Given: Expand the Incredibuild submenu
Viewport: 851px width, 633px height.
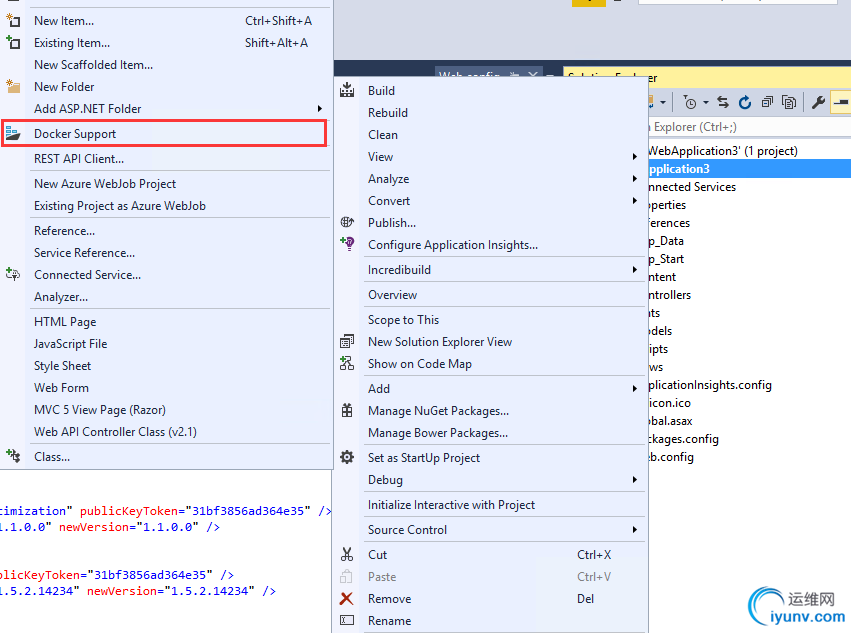Looking at the screenshot, I should [x=634, y=269].
